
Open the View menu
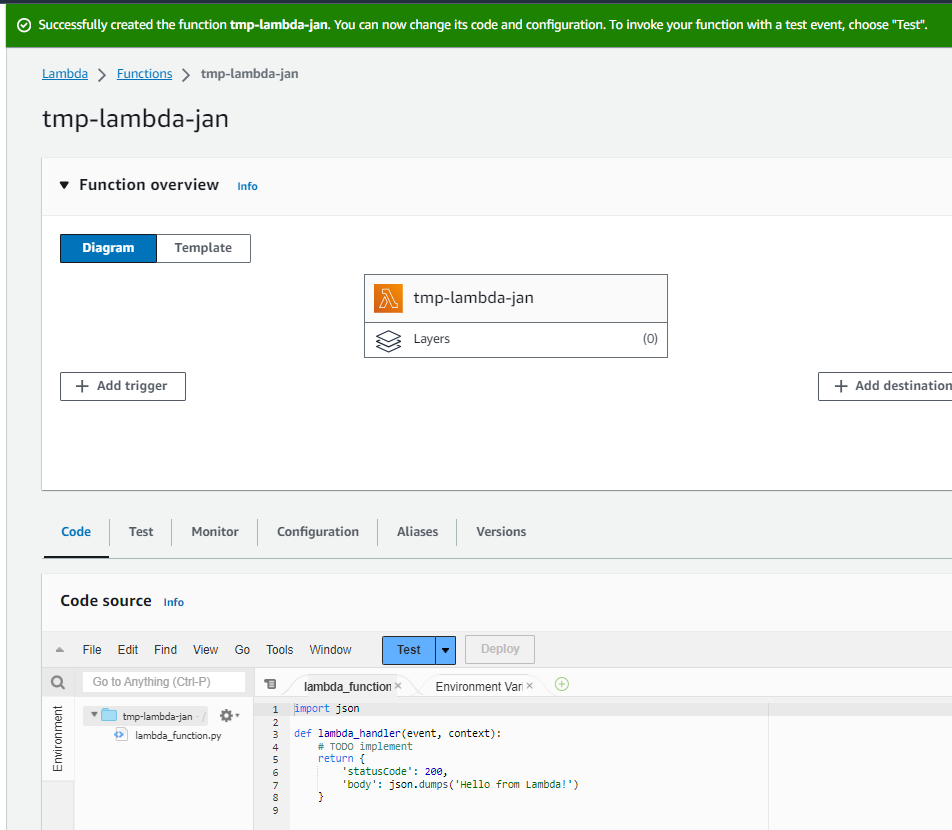click(x=205, y=650)
